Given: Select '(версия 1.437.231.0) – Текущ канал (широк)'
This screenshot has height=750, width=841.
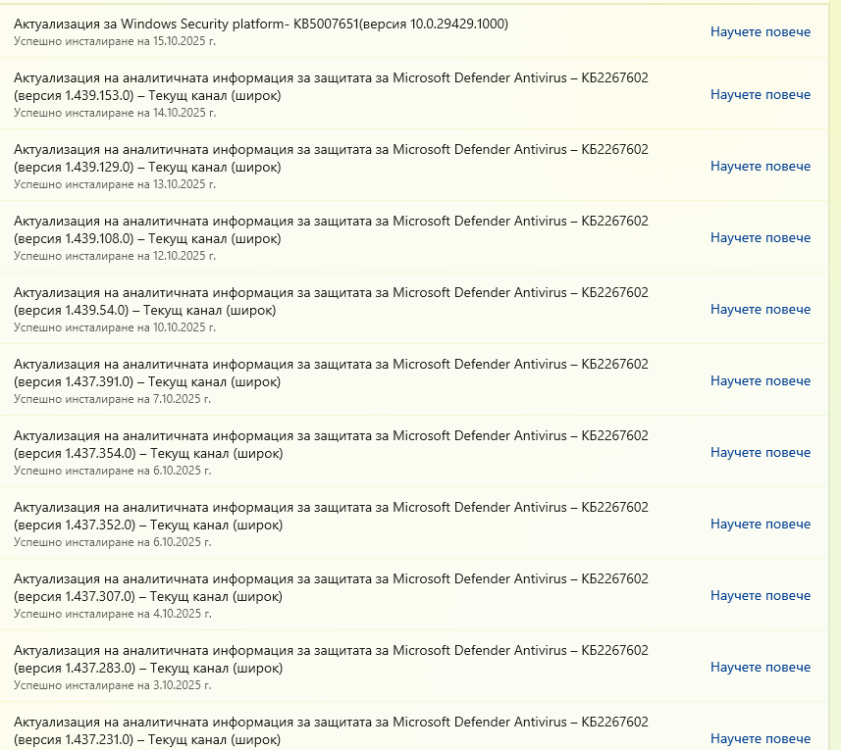Looking at the screenshot, I should pyautogui.click(x=147, y=740).
